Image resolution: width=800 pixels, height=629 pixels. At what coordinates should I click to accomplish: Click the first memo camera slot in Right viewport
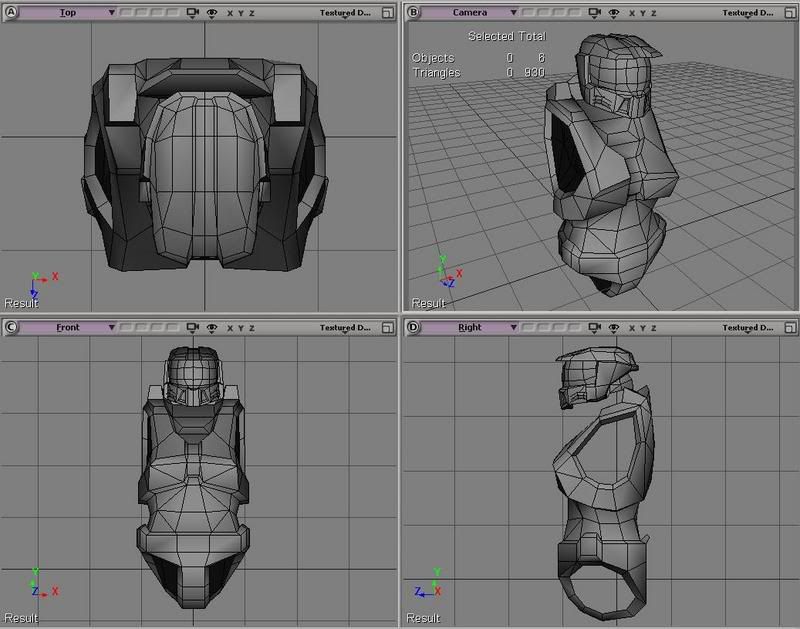pyautogui.click(x=527, y=327)
